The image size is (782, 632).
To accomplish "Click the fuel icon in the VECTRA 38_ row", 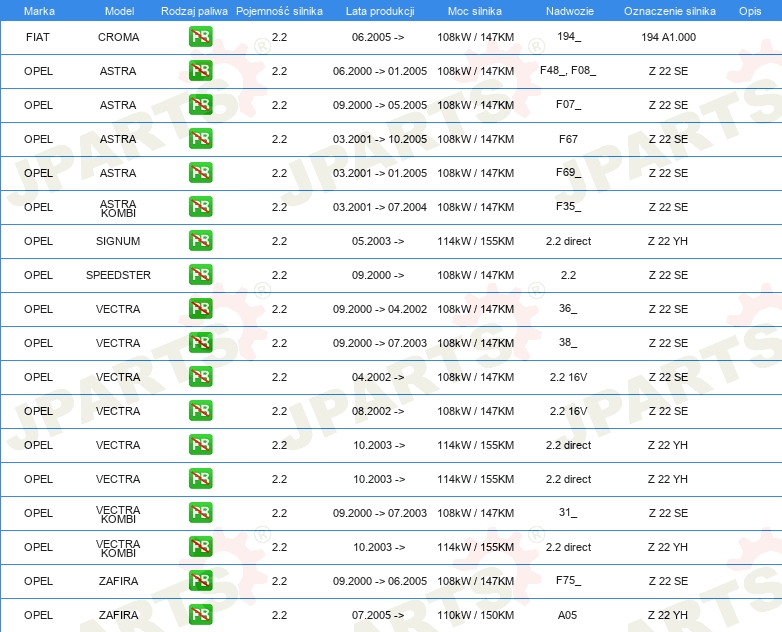I will [x=200, y=343].
